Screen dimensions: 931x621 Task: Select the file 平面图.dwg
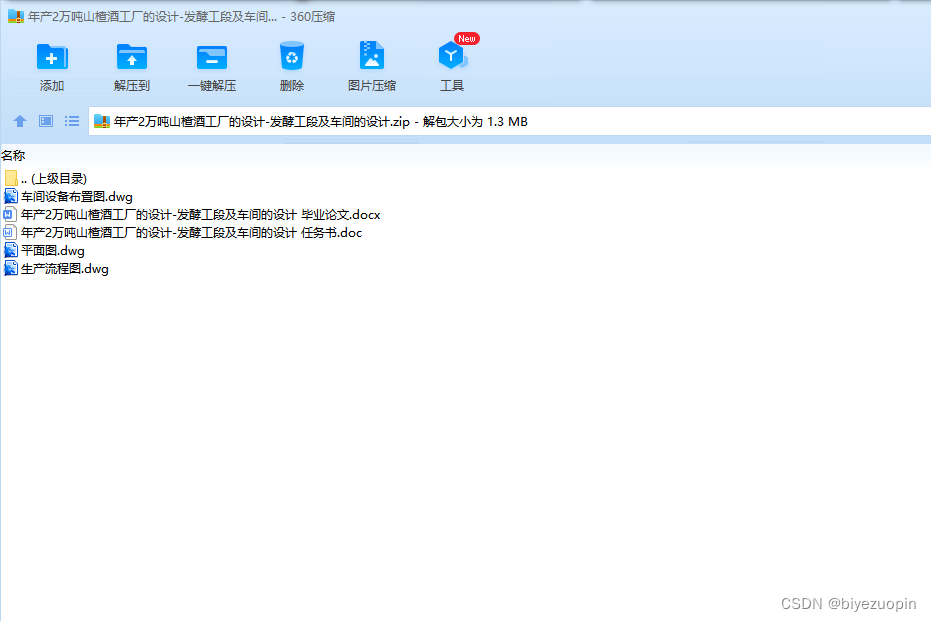pos(44,251)
